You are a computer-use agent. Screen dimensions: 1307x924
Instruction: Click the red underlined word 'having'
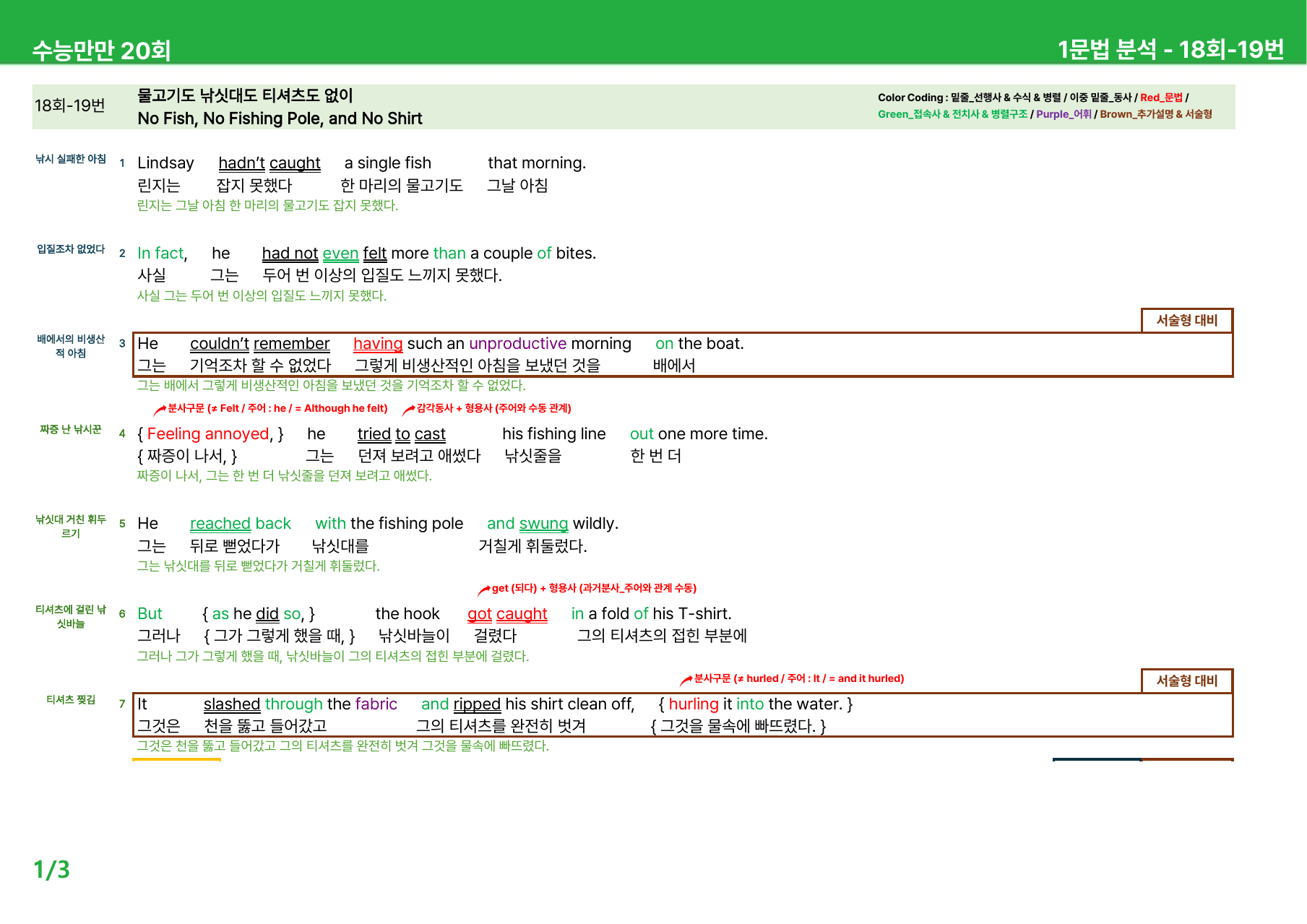point(378,344)
